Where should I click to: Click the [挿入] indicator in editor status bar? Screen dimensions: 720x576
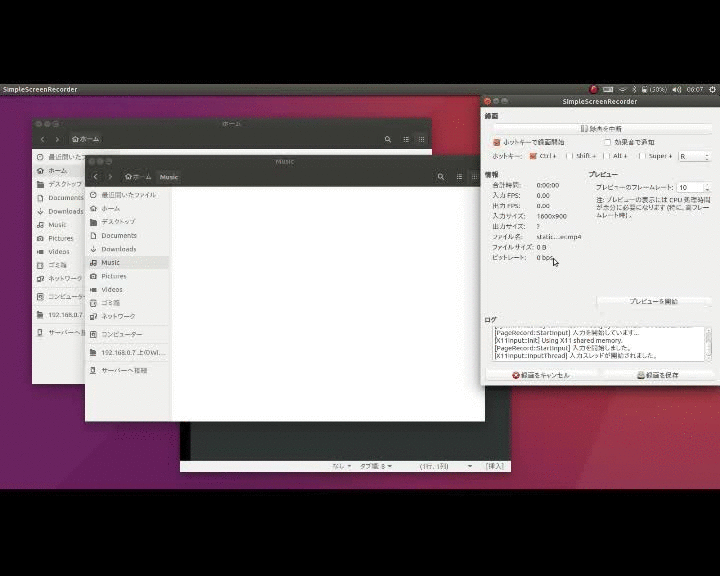click(495, 466)
